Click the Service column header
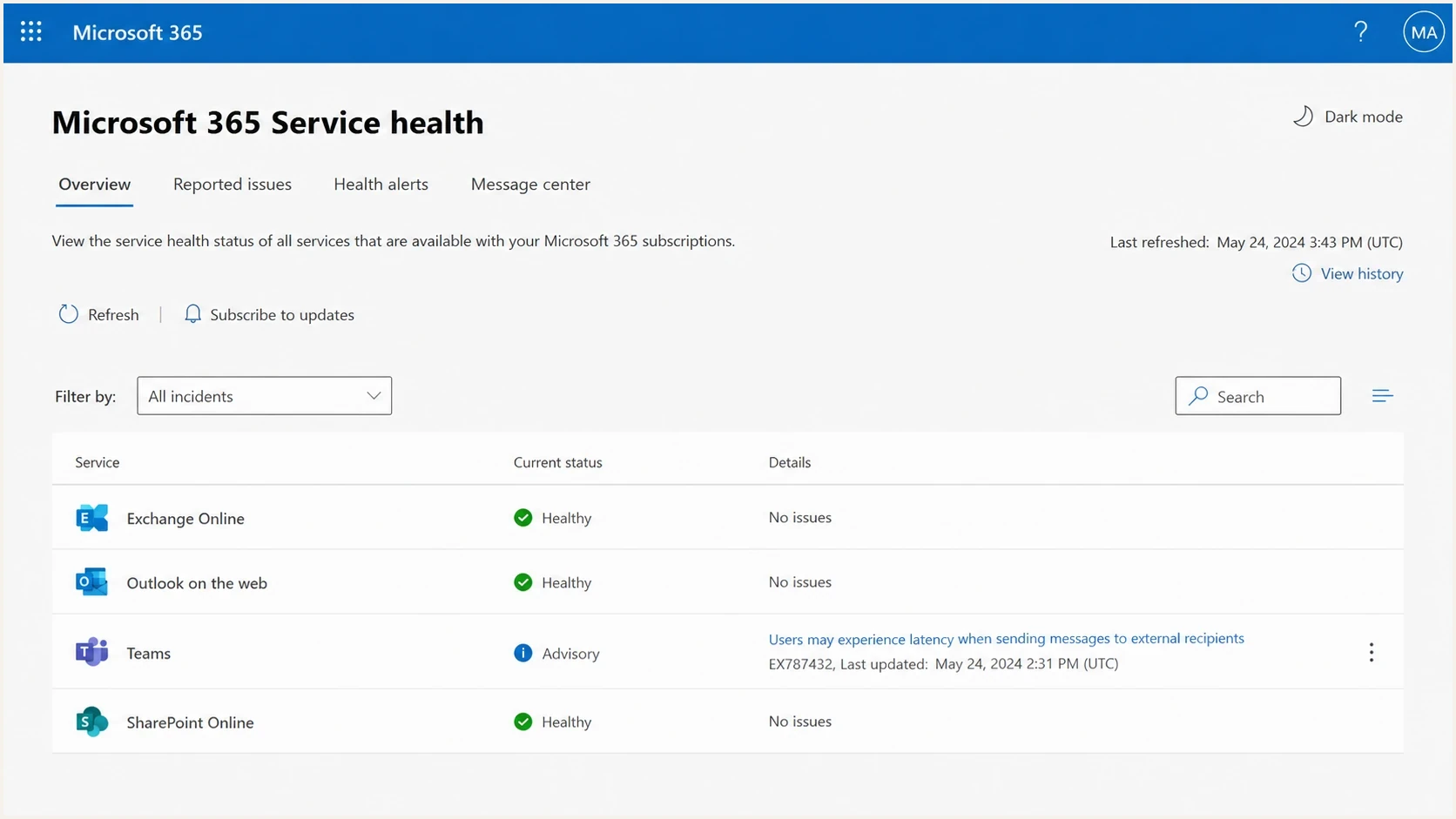Viewport: 1456px width, 819px height. click(x=97, y=462)
